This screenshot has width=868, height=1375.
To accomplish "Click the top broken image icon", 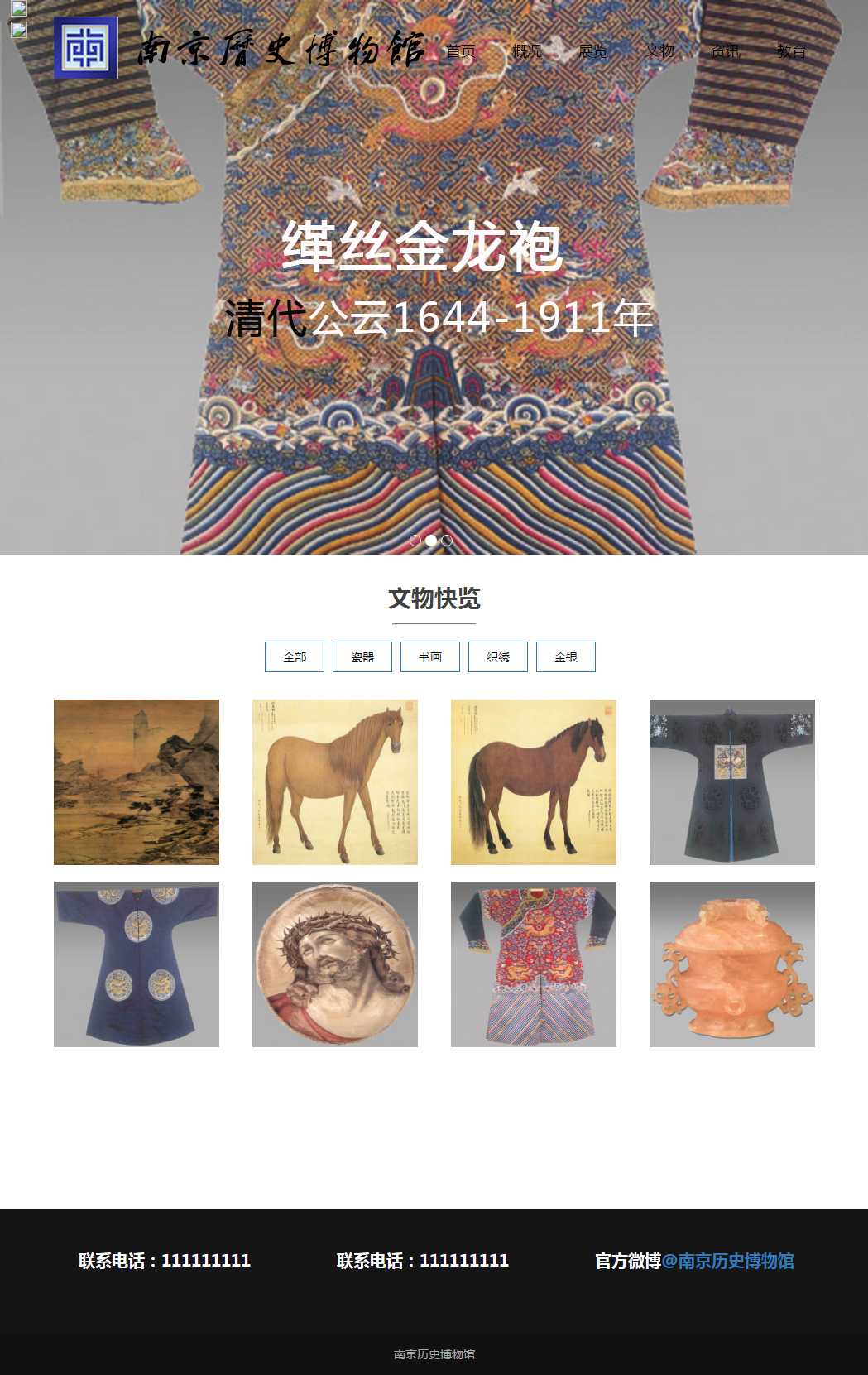I will click(19, 9).
